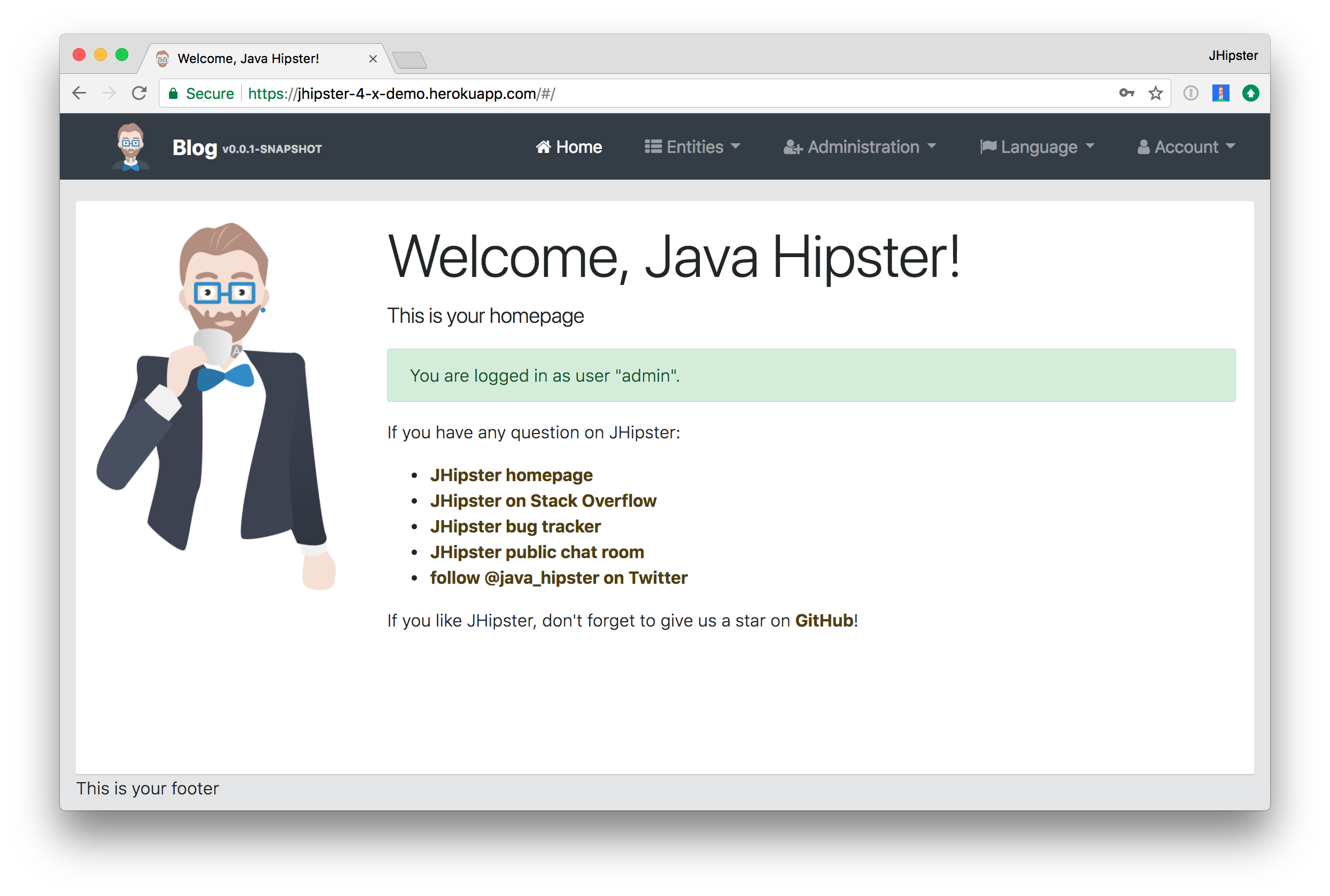This screenshot has height=896, width=1330.
Task: Click the browser back arrow
Action: click(x=80, y=93)
